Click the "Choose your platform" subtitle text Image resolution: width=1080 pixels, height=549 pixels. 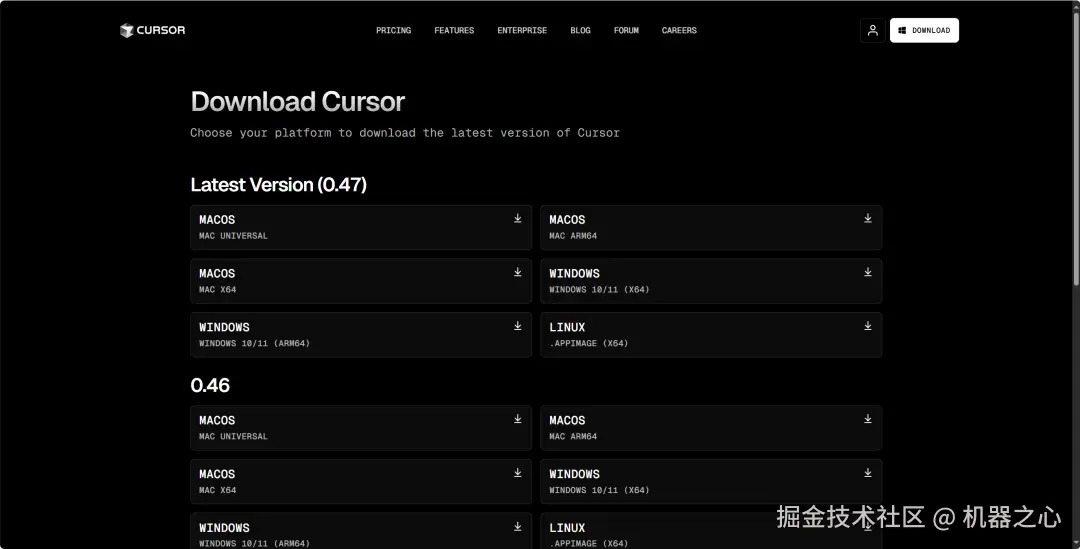click(405, 133)
